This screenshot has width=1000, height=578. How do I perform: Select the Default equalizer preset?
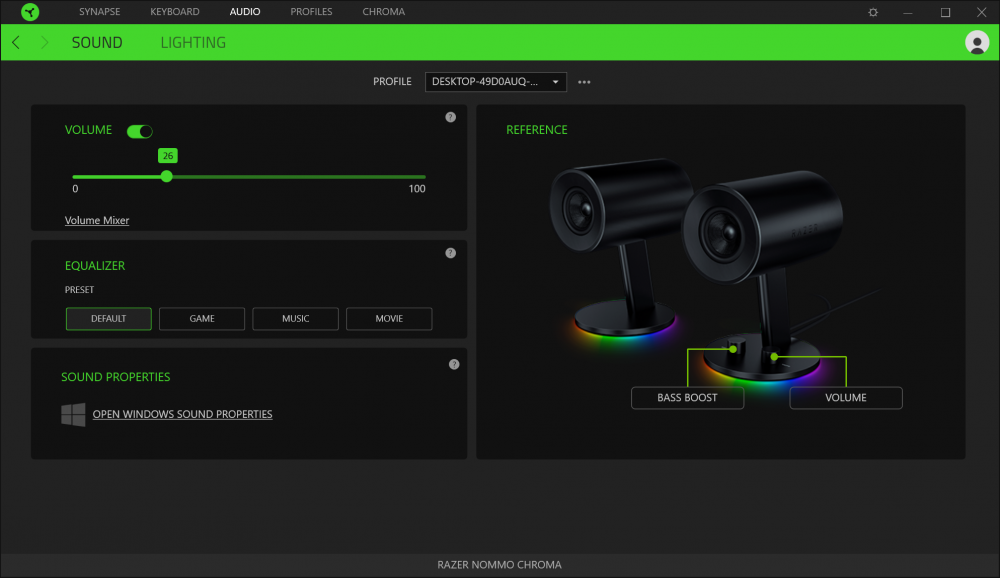coord(108,318)
